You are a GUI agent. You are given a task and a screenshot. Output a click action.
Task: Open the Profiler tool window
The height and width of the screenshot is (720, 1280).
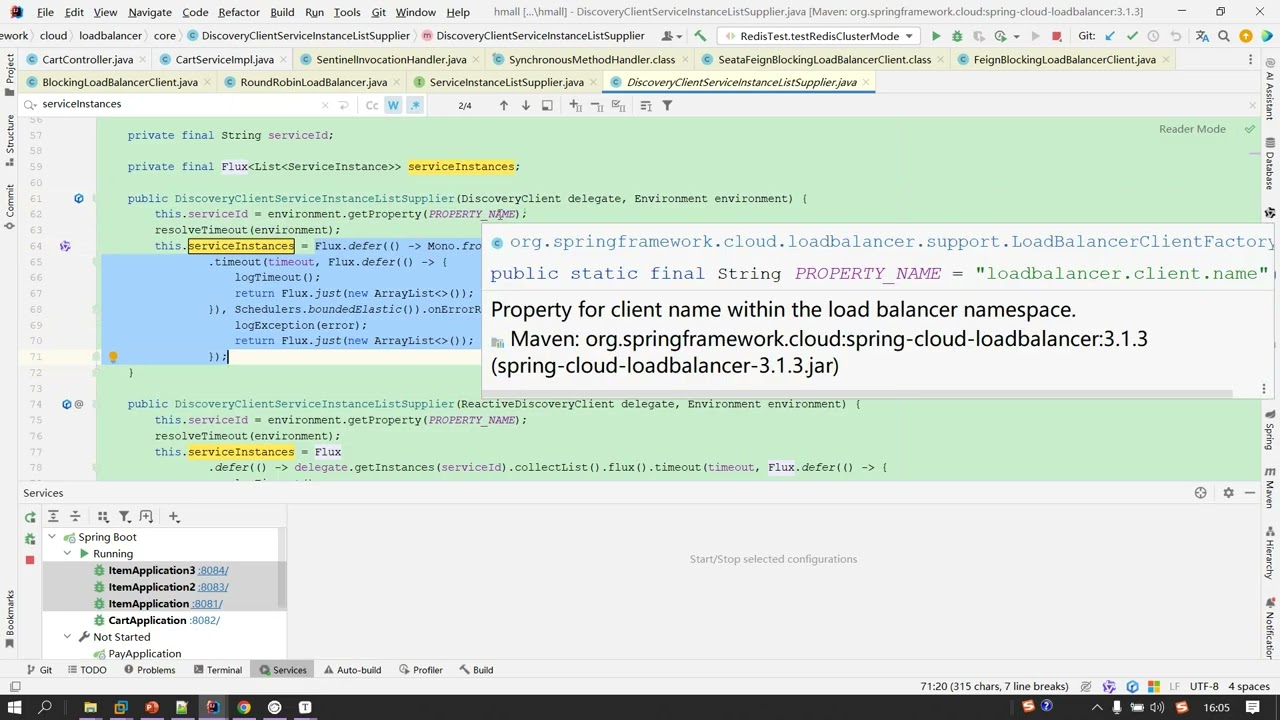[420, 670]
